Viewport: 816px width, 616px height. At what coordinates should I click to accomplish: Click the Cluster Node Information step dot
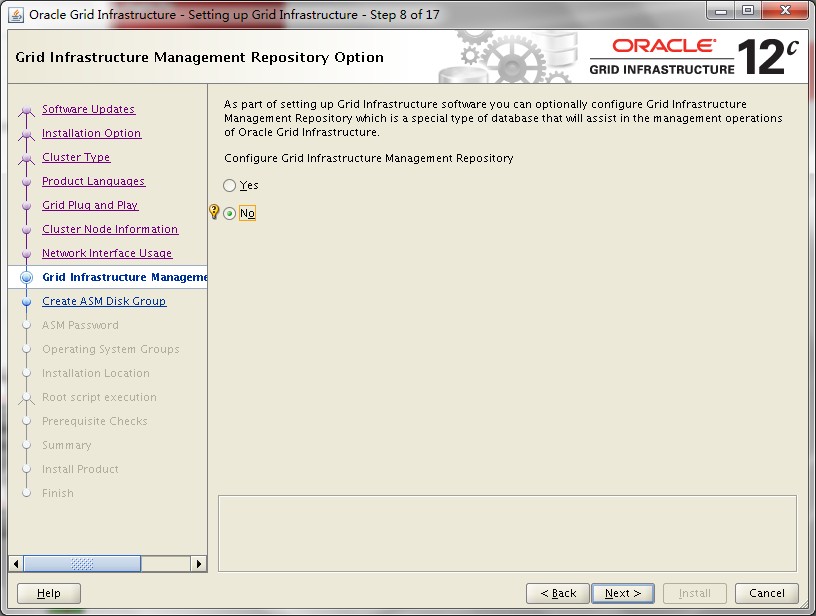(27, 229)
